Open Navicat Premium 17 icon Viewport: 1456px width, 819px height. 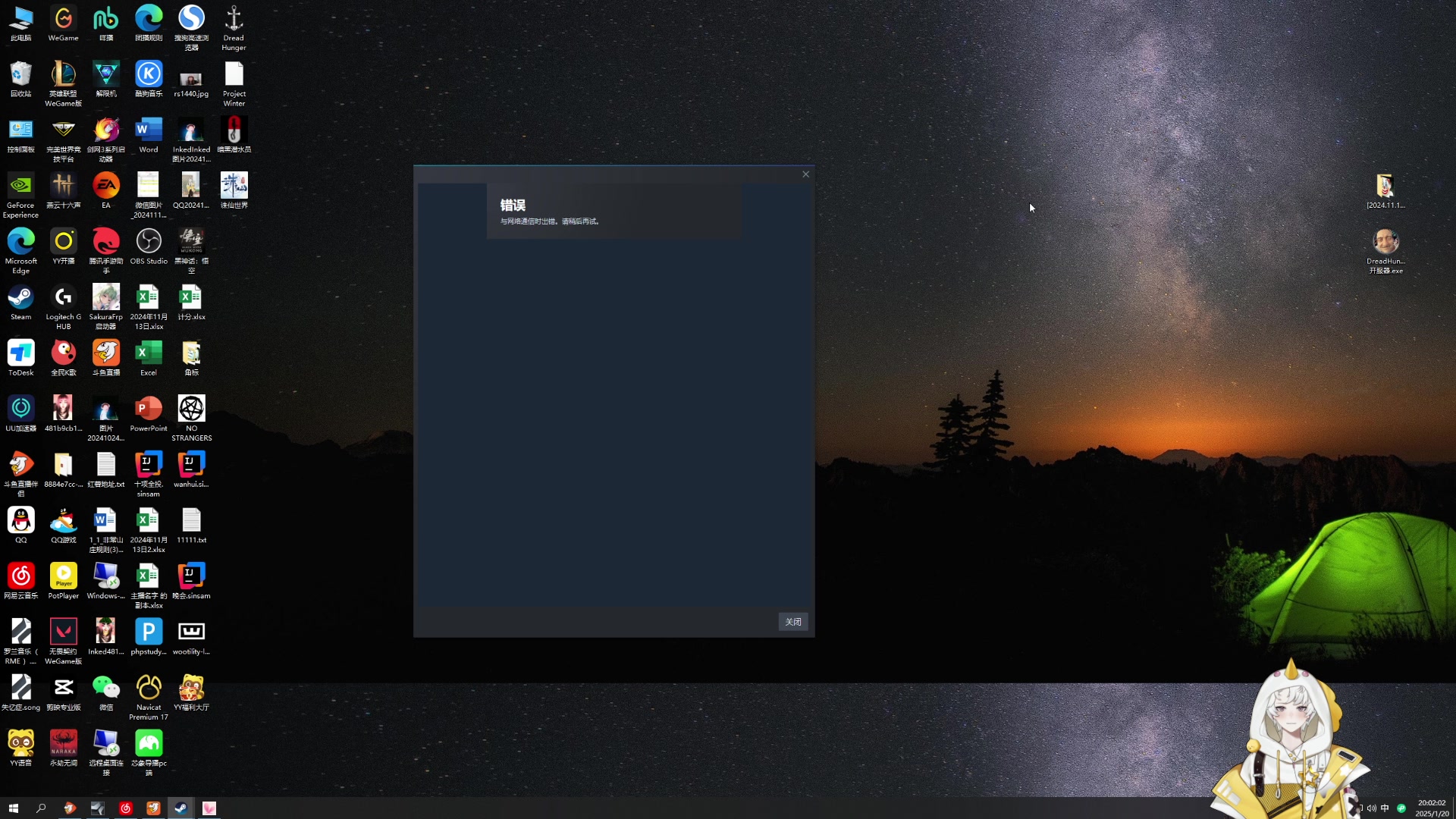coord(149,689)
